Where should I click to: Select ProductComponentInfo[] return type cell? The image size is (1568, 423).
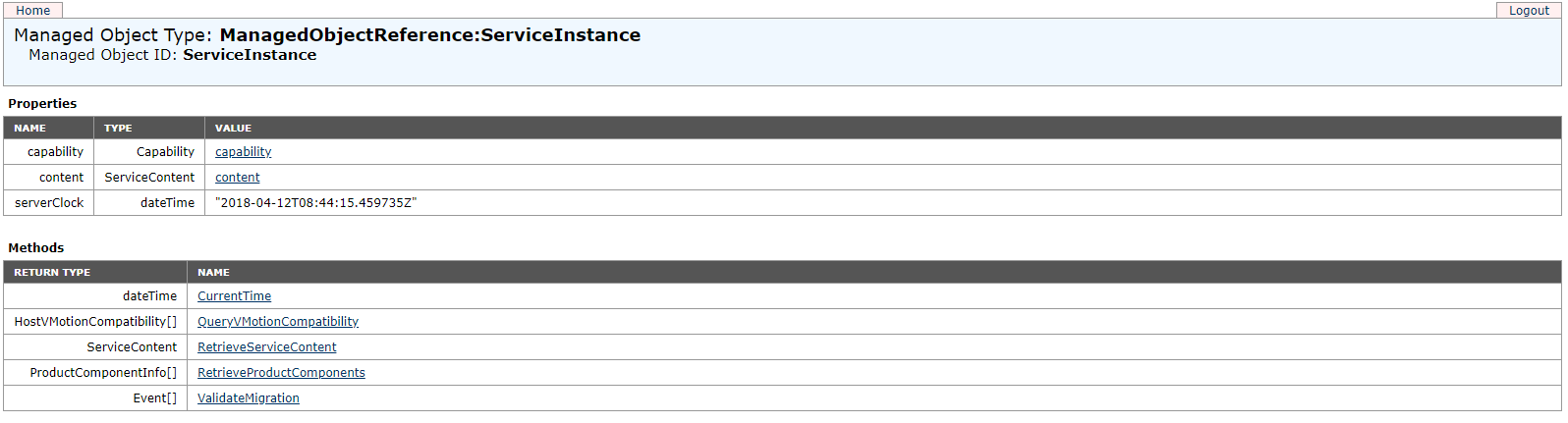[x=95, y=373]
